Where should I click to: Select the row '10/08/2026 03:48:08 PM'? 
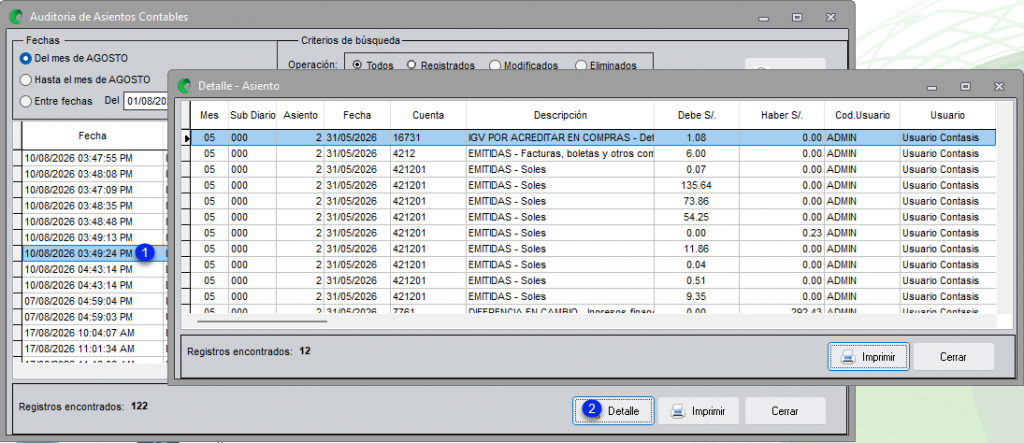click(x=93, y=174)
